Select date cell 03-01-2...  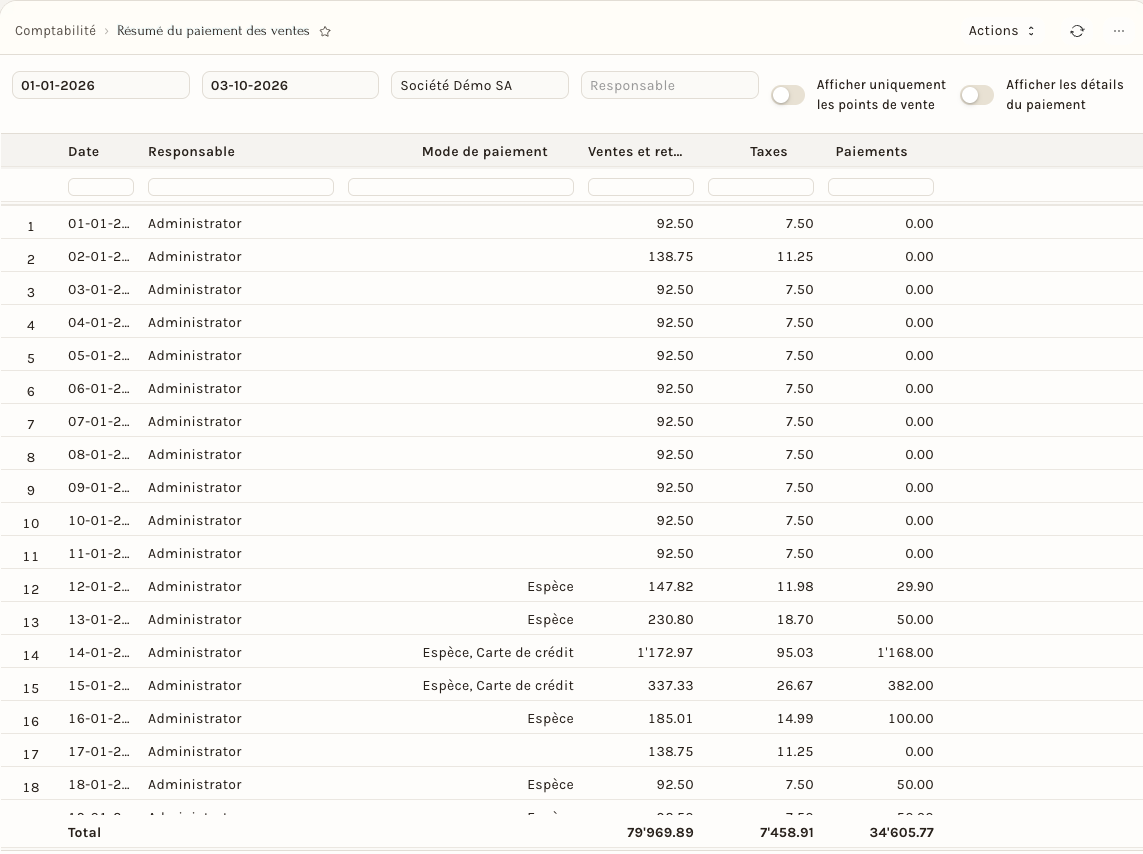[98, 289]
